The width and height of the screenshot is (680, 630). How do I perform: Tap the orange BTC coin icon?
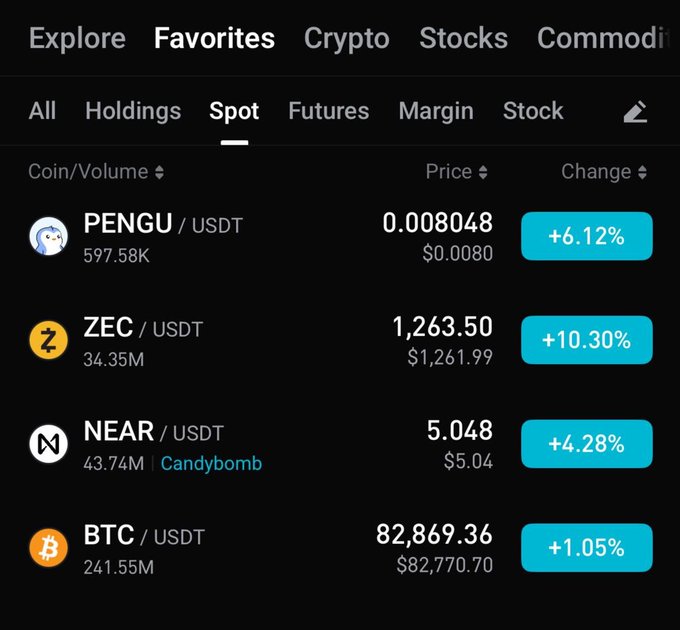pos(49,548)
